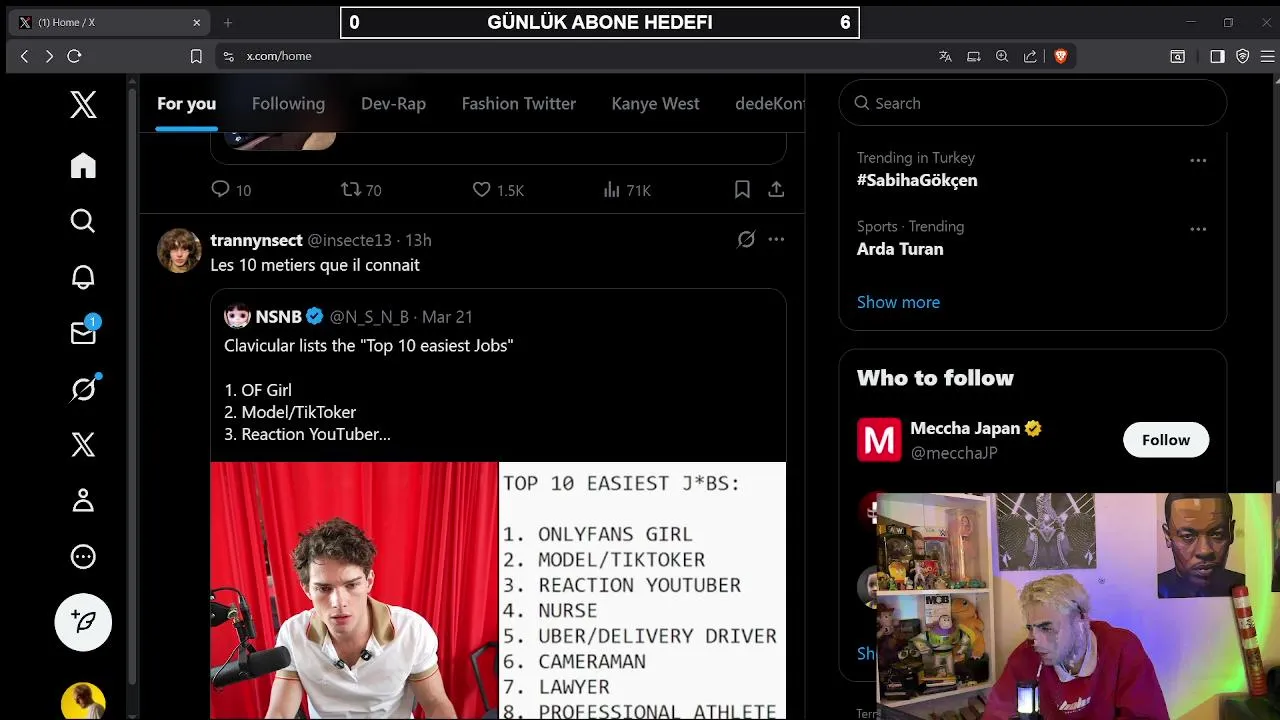The height and width of the screenshot is (720, 1280).
Task: Bookmark page via browser bookmark icon
Action: click(x=196, y=56)
